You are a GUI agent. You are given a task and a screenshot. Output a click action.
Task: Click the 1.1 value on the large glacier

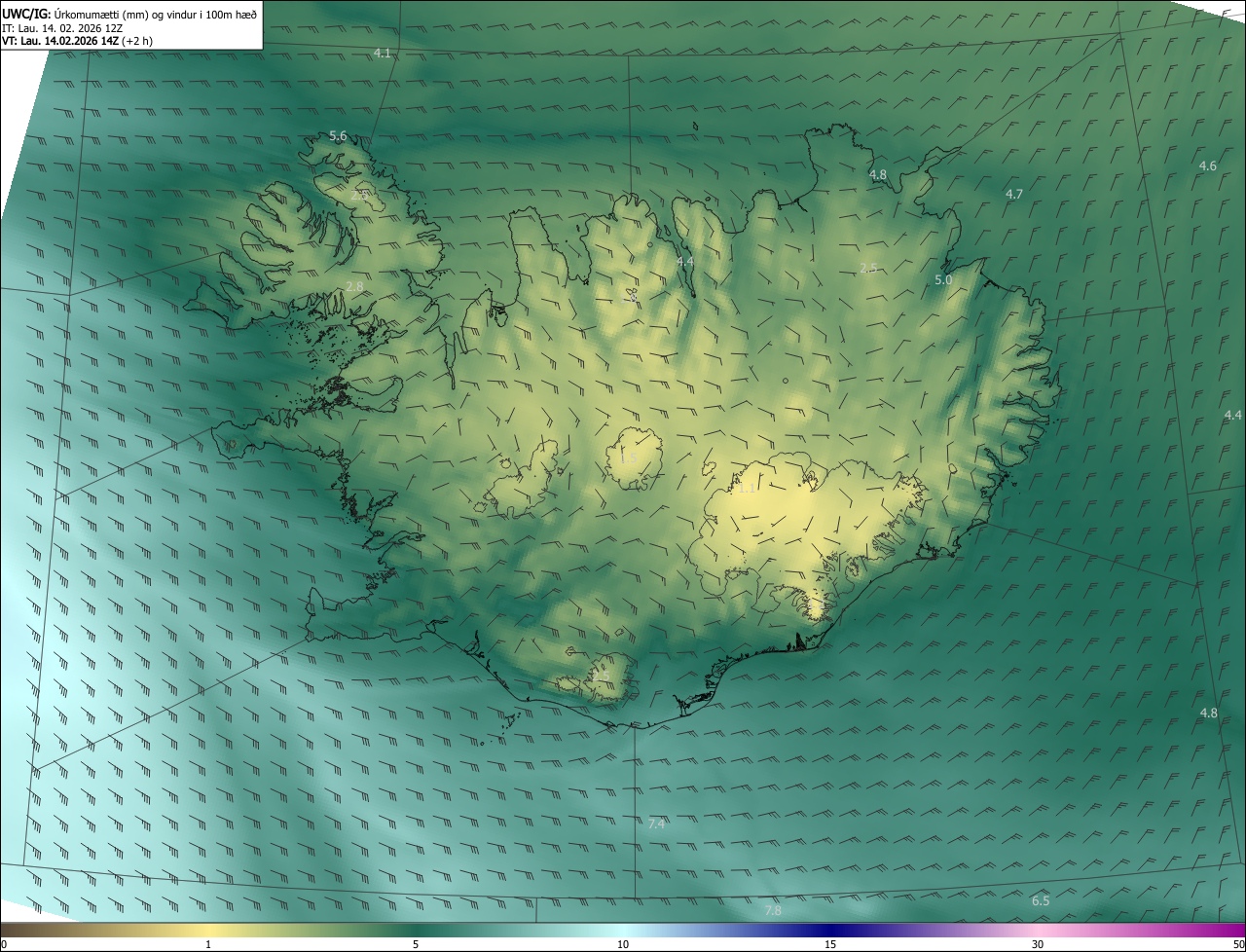[747, 489]
